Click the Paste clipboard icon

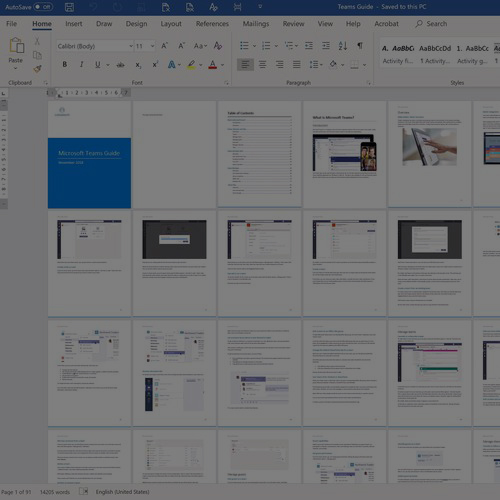click(x=16, y=45)
